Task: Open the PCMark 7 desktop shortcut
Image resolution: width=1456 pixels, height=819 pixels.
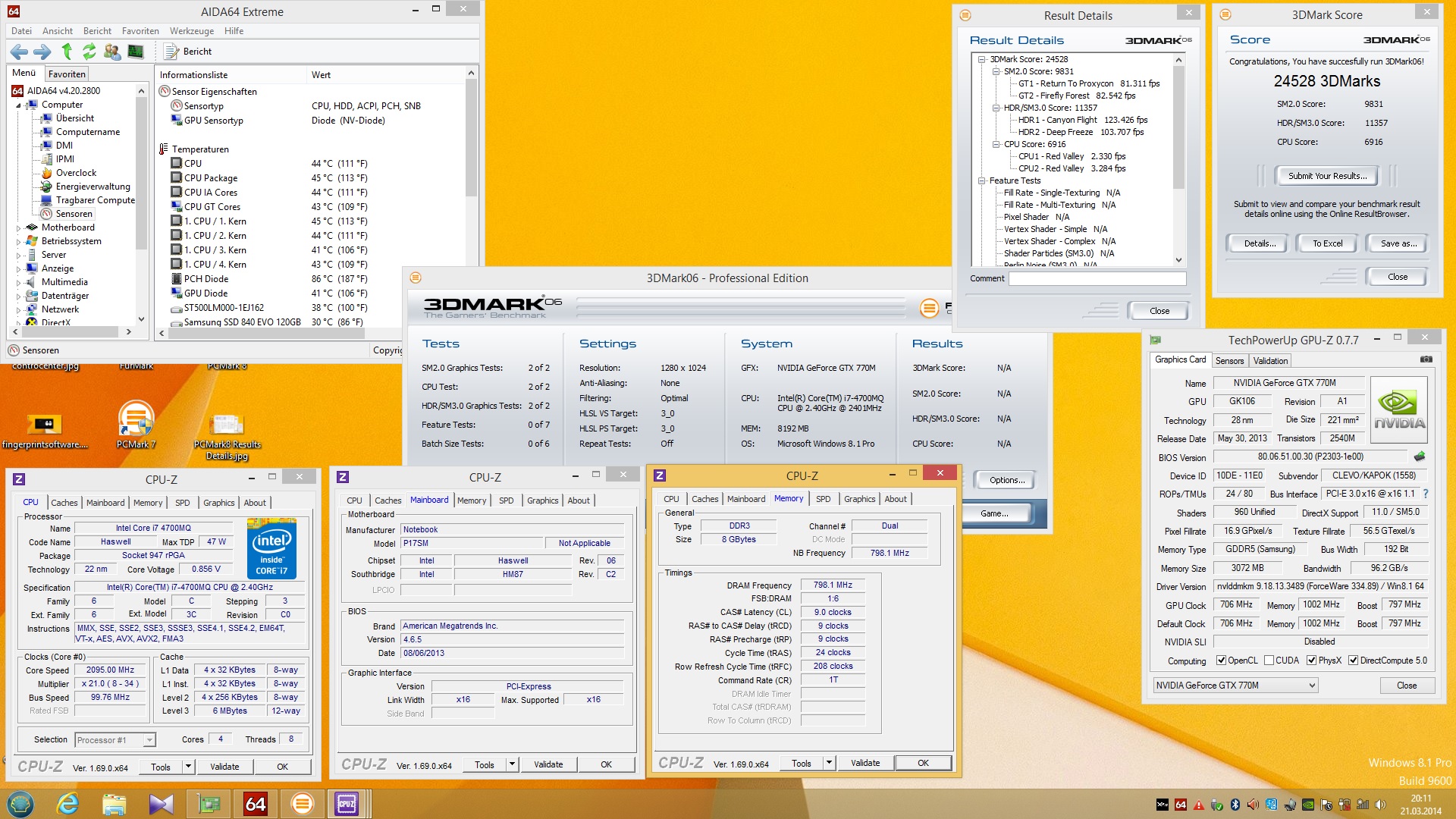Action: coord(136,425)
